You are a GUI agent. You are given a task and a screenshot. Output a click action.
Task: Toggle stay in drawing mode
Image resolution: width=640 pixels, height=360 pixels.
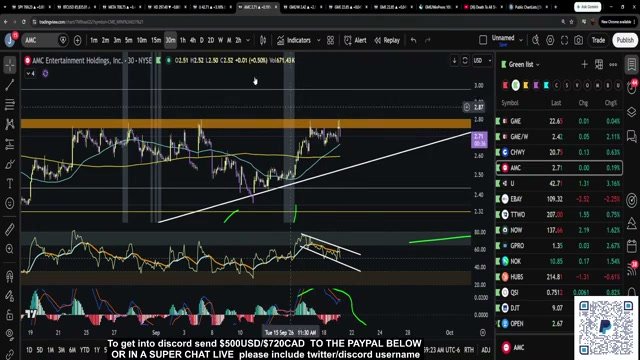[x=10, y=296]
